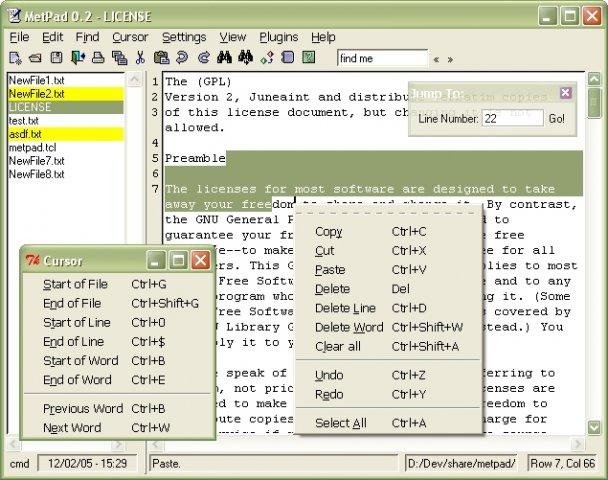Click the Exit door toolbar icon
The width and height of the screenshot is (608, 480).
[x=78, y=58]
